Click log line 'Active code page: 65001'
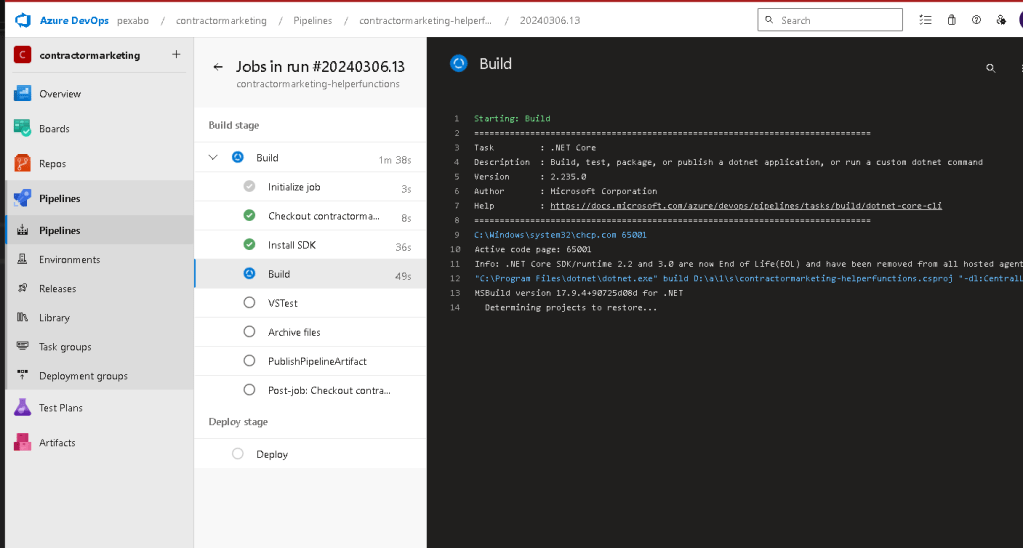Image resolution: width=1023 pixels, height=548 pixels. [x=533, y=249]
